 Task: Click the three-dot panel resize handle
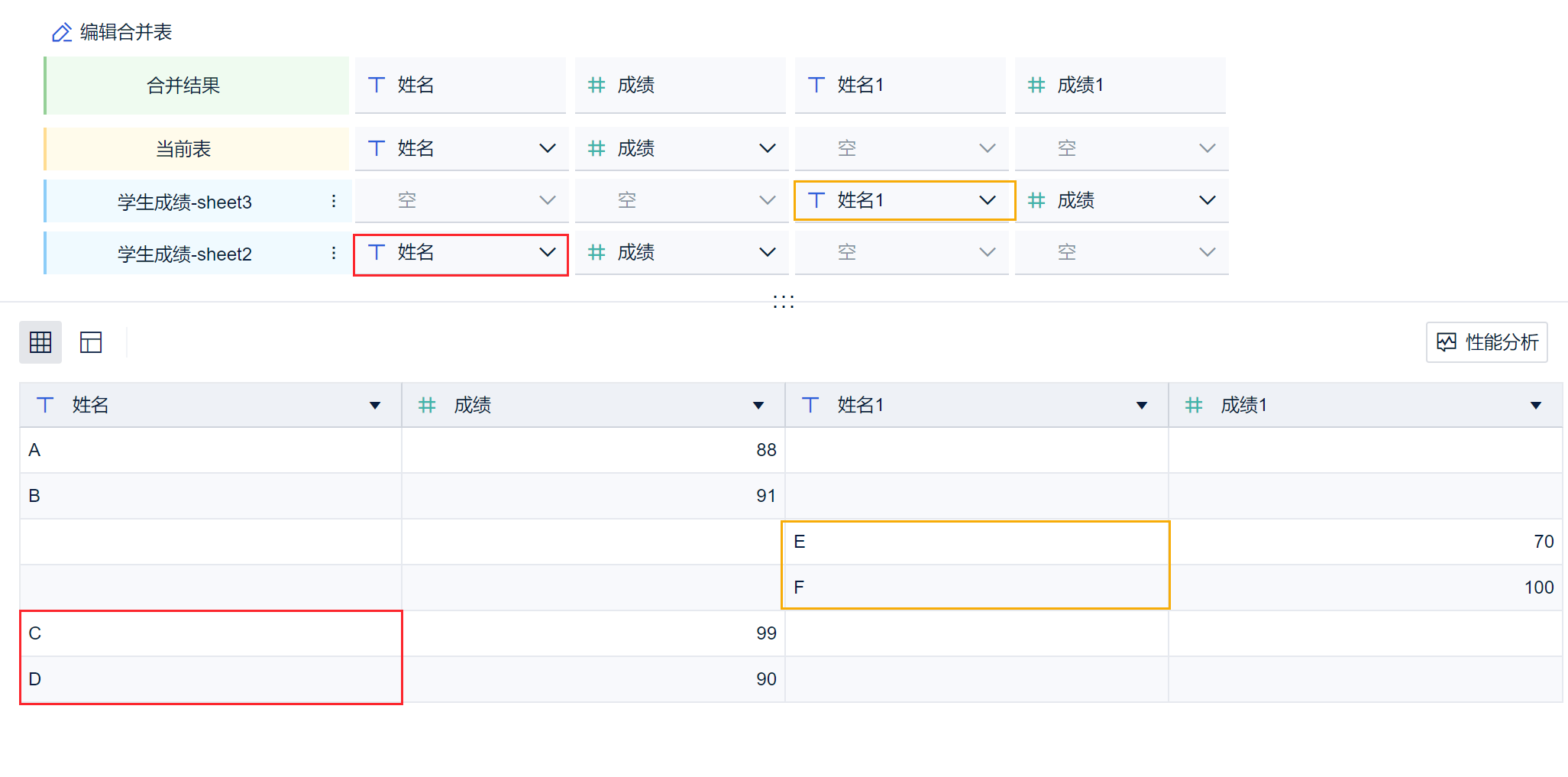click(784, 302)
